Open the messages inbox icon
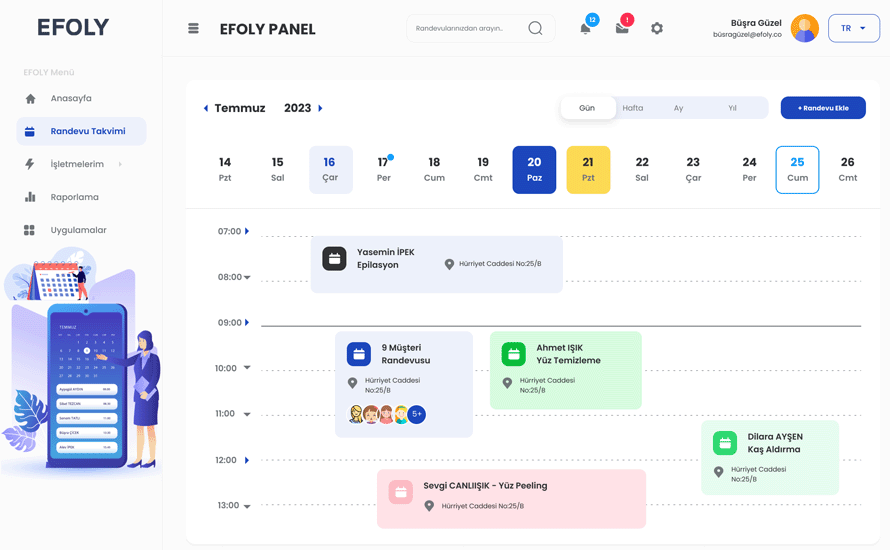The width and height of the screenshot is (890, 550). [622, 29]
